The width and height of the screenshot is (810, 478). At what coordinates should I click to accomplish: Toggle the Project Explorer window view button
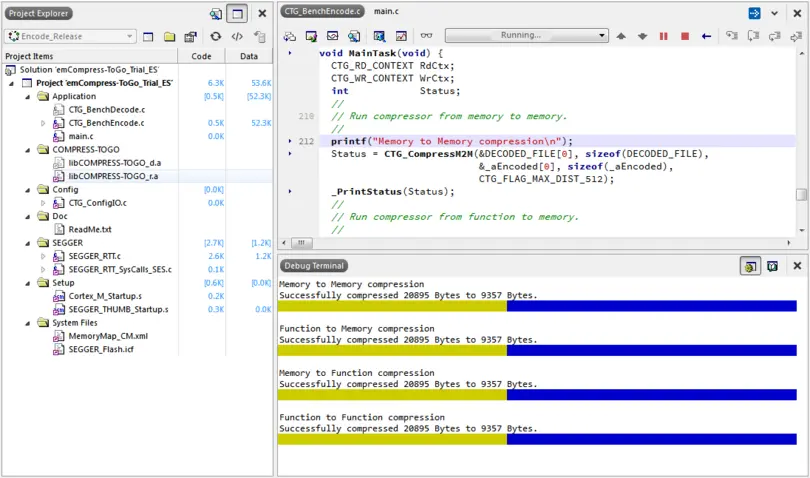pyautogui.click(x=237, y=13)
